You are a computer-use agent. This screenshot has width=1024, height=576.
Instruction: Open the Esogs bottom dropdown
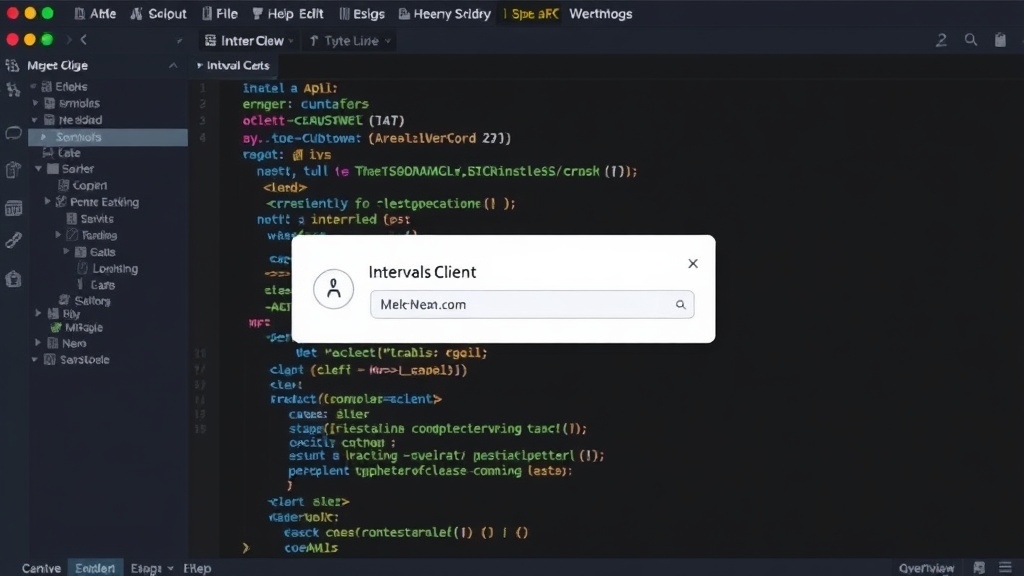[152, 568]
